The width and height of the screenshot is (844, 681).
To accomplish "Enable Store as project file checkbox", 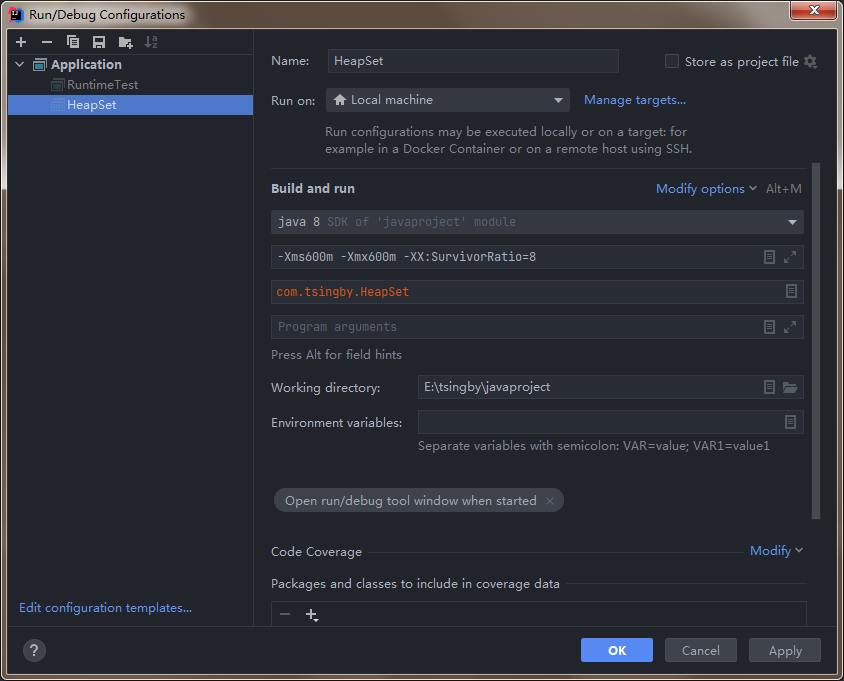I will [x=672, y=61].
